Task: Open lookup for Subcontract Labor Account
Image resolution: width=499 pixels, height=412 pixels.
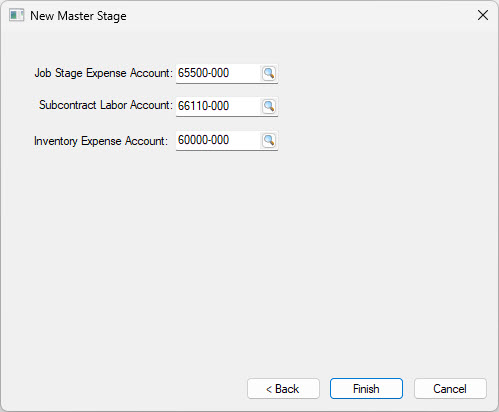Action: pos(269,106)
